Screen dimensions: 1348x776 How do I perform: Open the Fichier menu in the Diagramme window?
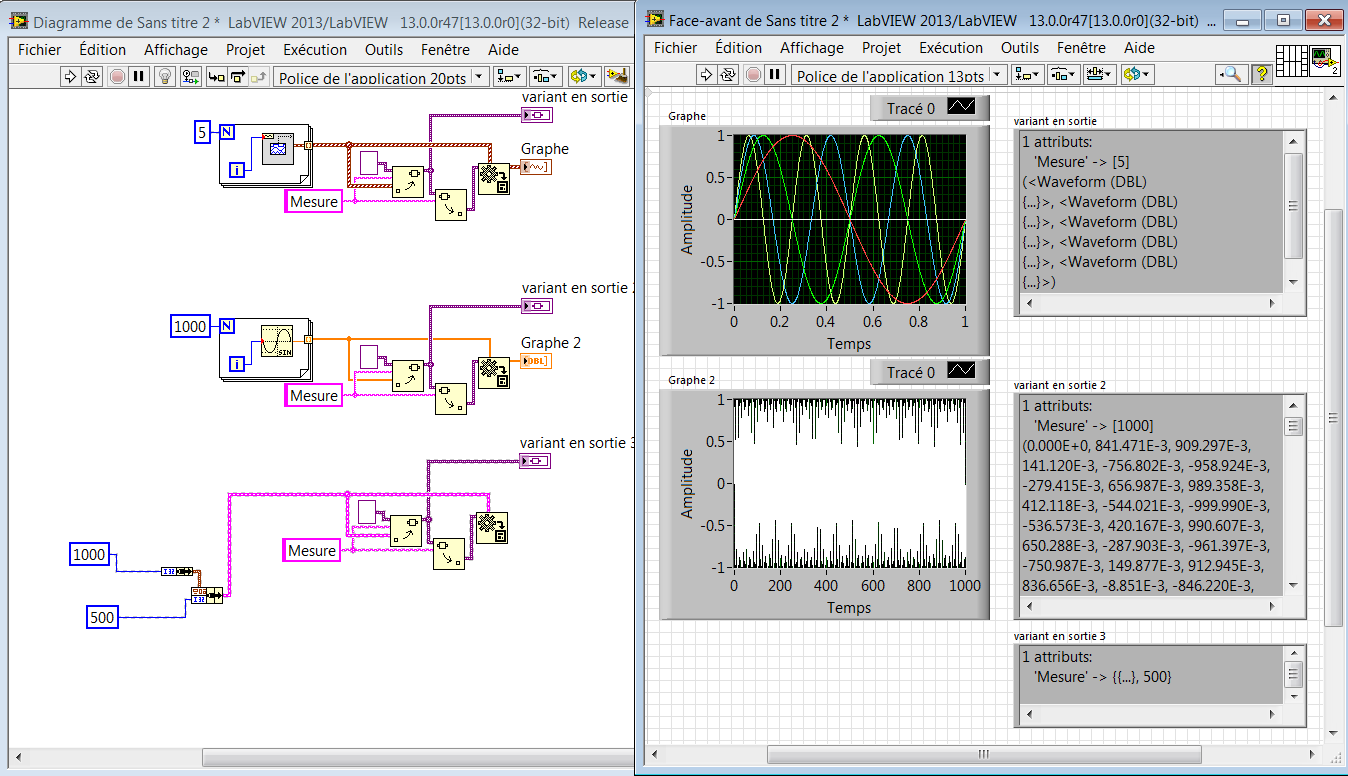pos(40,49)
